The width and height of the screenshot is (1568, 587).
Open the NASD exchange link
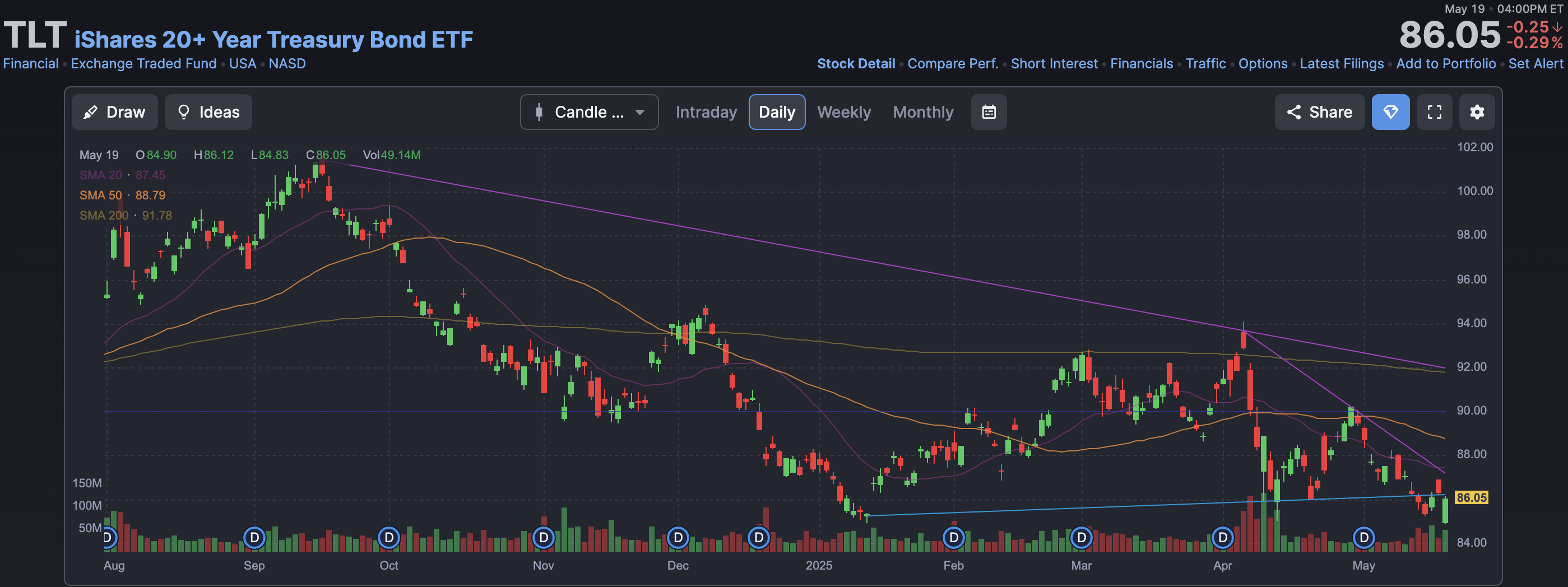click(x=287, y=63)
